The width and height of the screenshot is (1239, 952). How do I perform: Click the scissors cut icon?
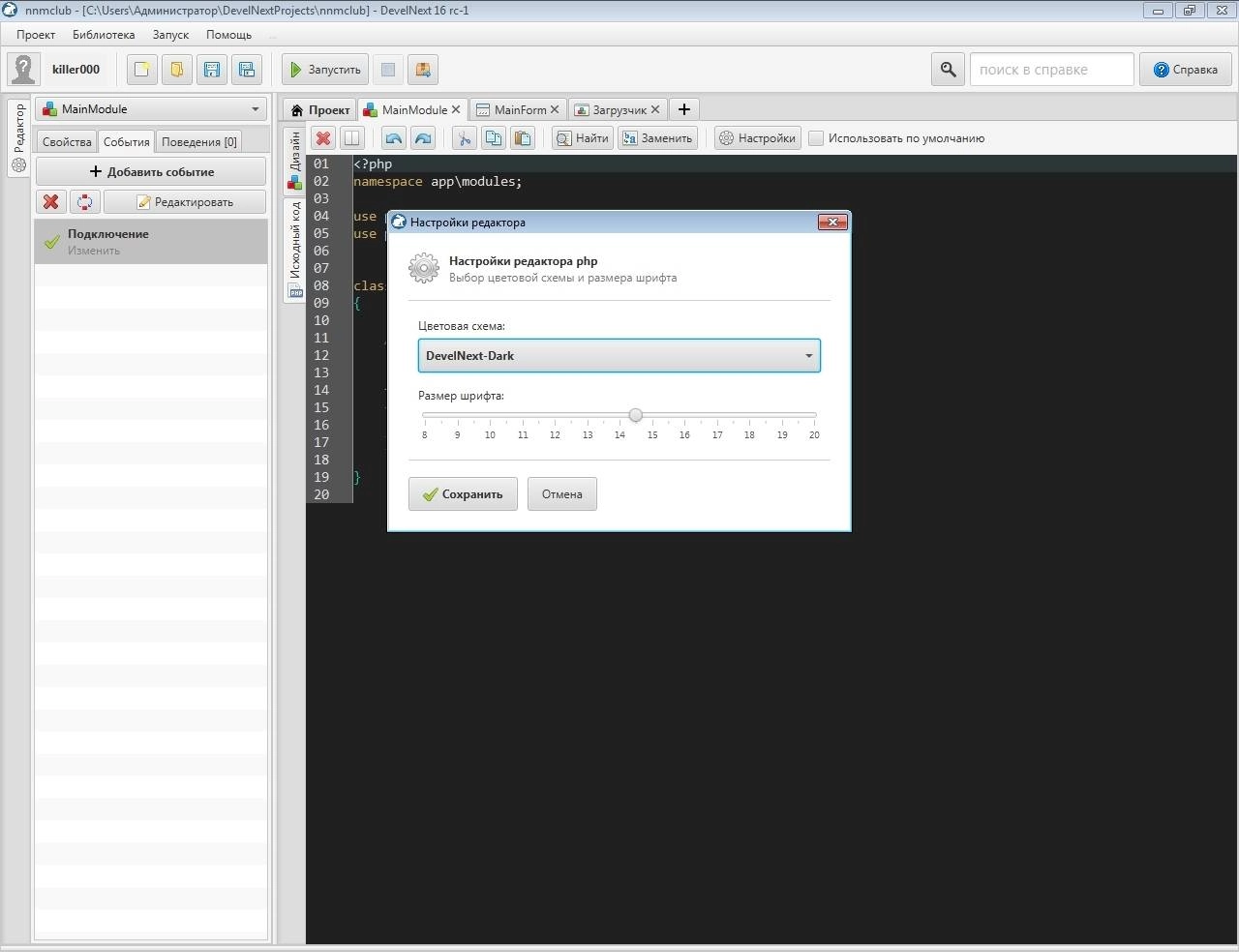[465, 138]
